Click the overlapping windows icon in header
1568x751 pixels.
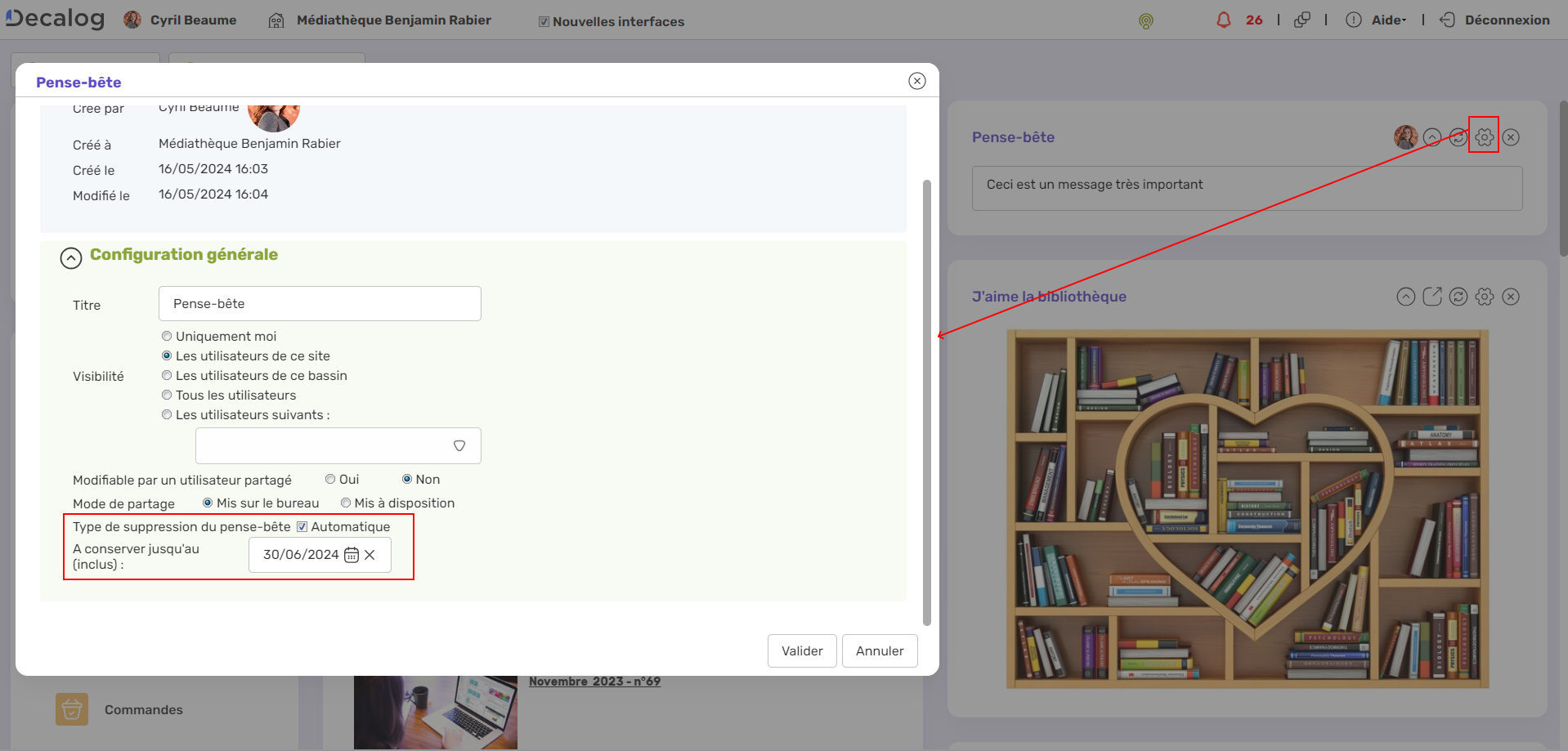[x=1302, y=20]
